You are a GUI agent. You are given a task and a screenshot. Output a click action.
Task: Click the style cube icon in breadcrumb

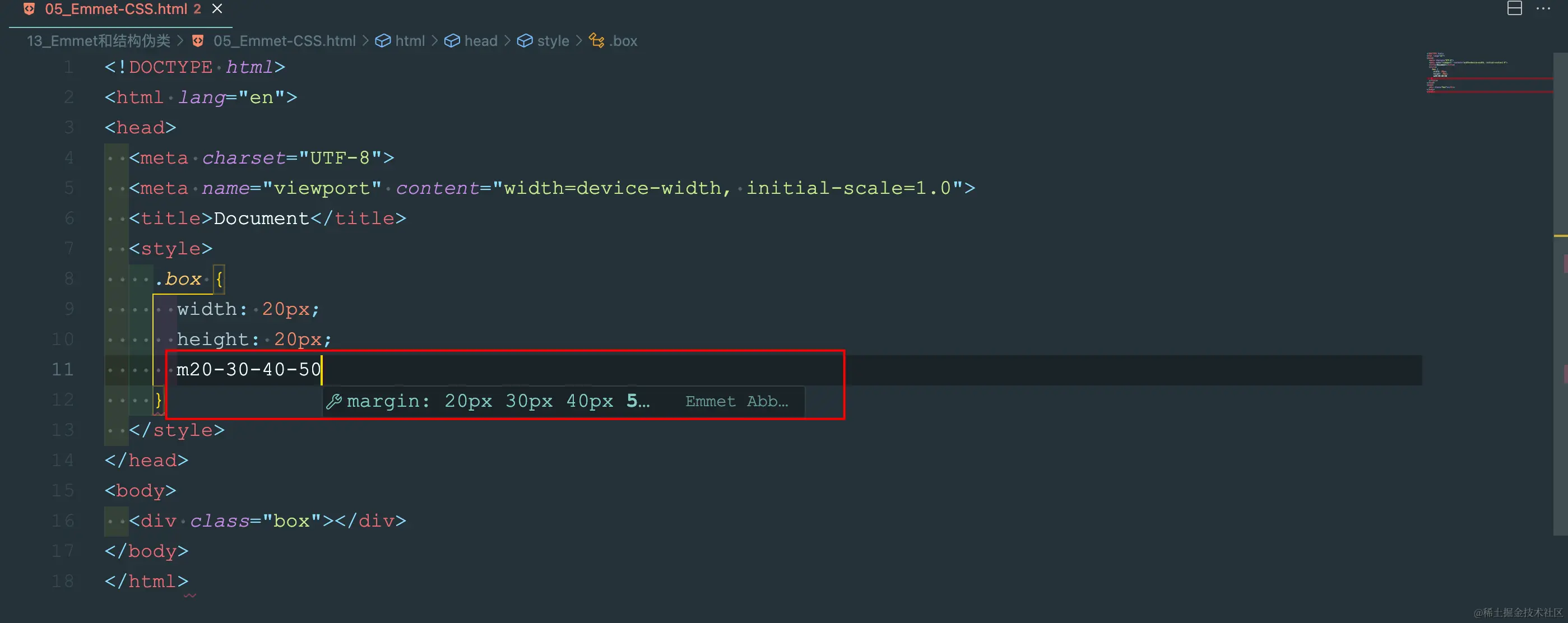tap(525, 41)
